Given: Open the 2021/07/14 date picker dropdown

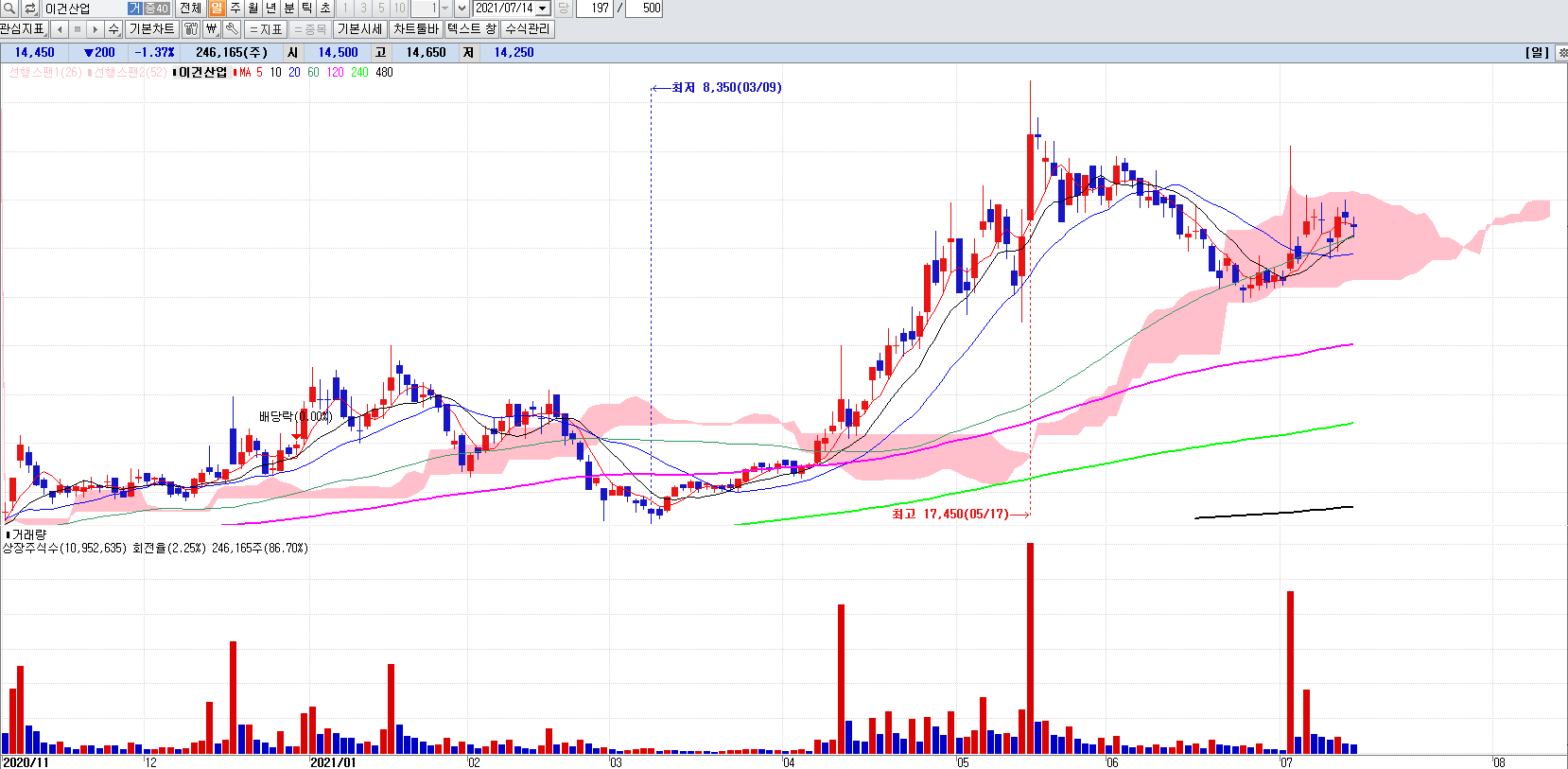Looking at the screenshot, I should pos(543,9).
